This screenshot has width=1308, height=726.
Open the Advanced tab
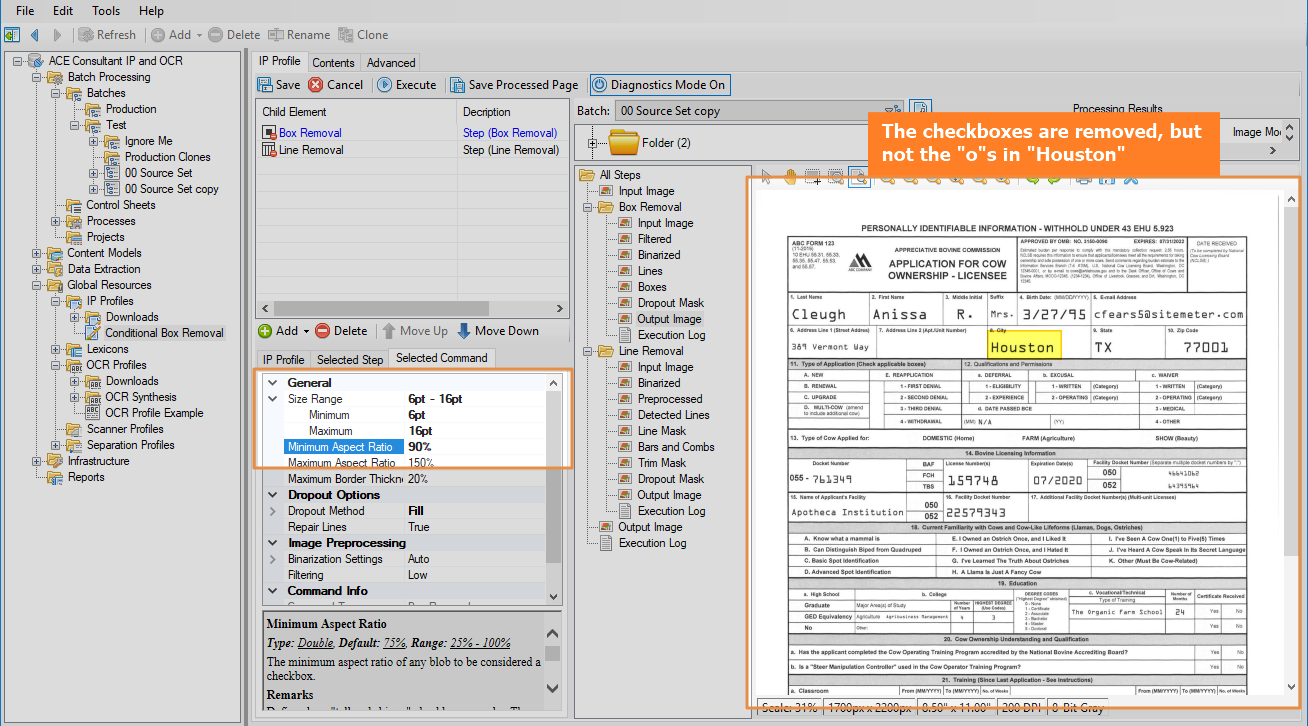(x=391, y=62)
